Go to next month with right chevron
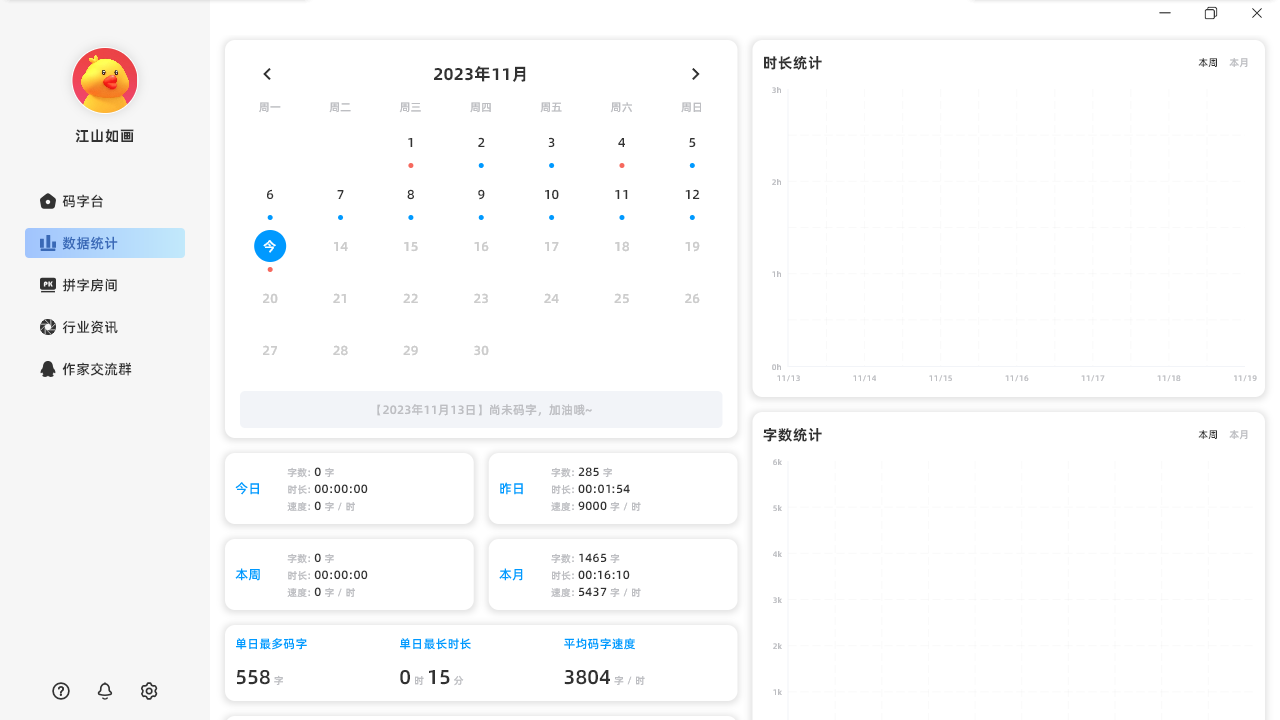Viewport: 1280px width, 720px height. (695, 73)
